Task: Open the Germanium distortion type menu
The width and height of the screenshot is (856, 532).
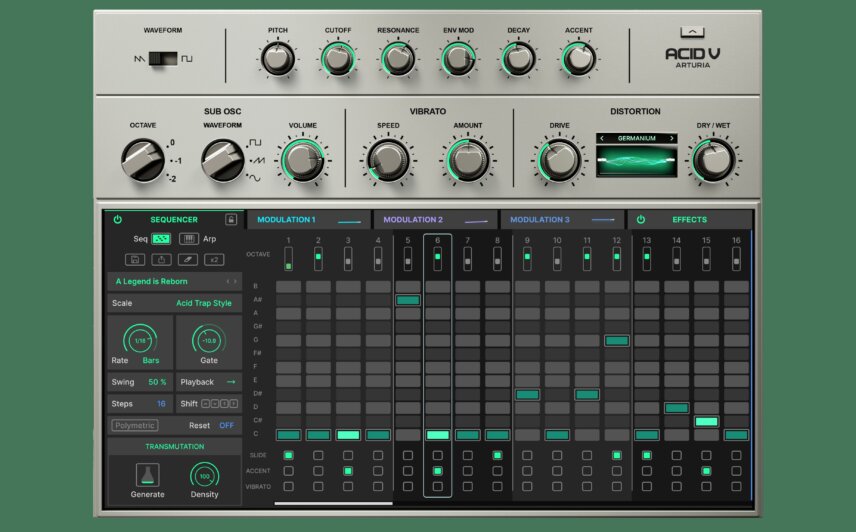Action: tap(637, 139)
